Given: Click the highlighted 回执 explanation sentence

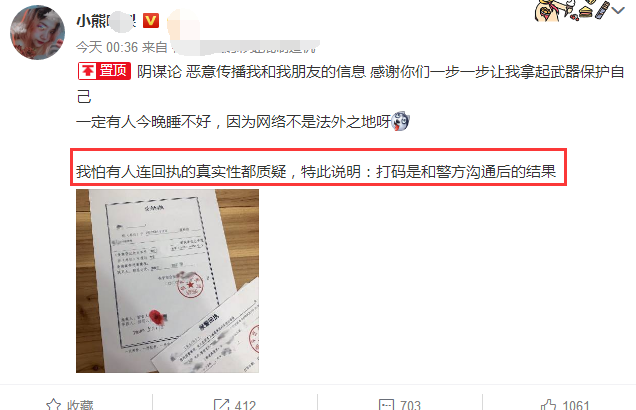Looking at the screenshot, I should [316, 172].
